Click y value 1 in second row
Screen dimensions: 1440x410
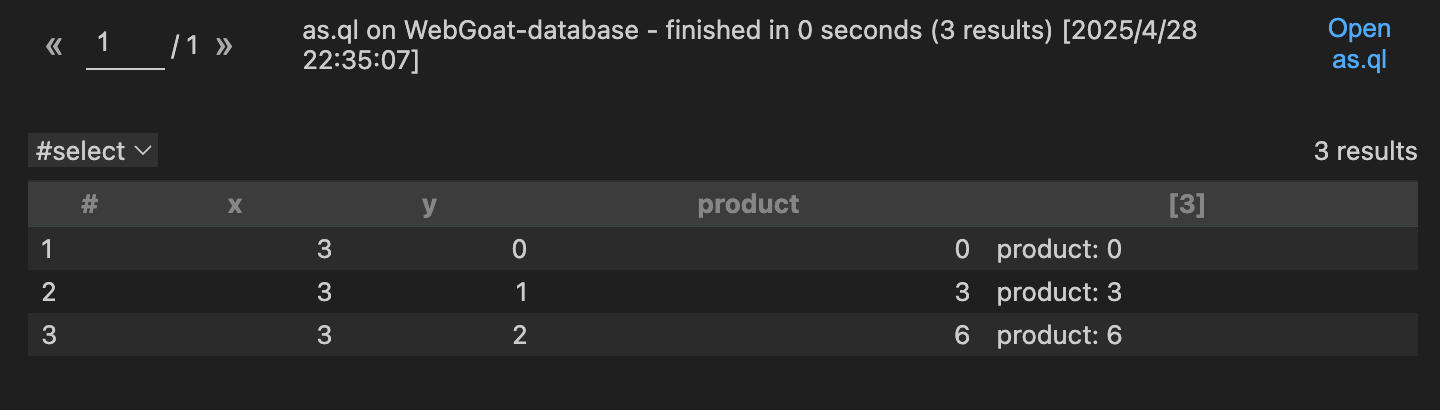pyautogui.click(x=520, y=292)
